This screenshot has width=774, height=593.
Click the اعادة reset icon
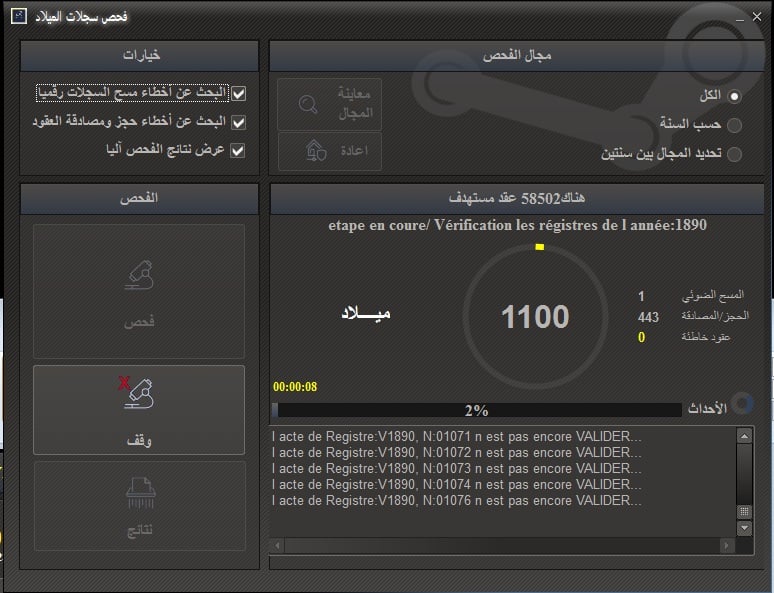tap(315, 150)
